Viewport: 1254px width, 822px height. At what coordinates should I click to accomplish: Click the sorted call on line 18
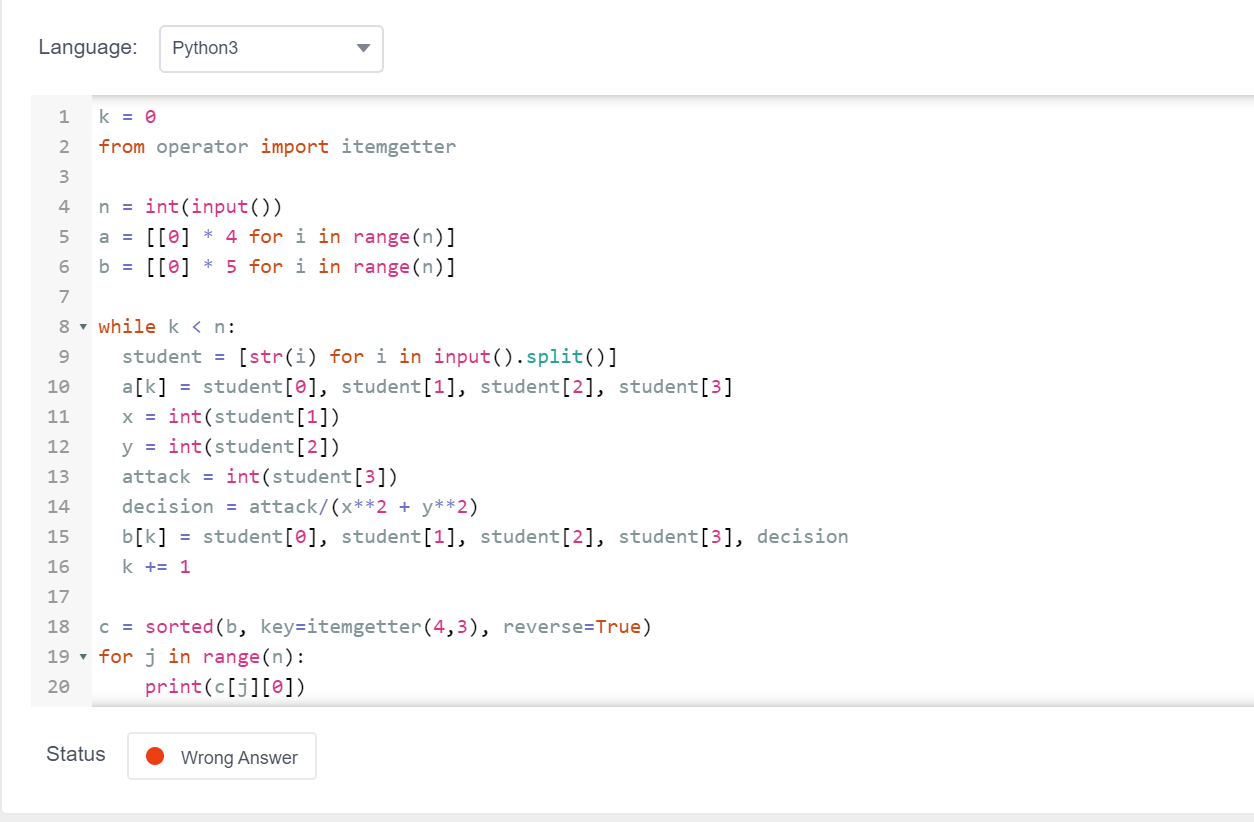click(x=180, y=626)
